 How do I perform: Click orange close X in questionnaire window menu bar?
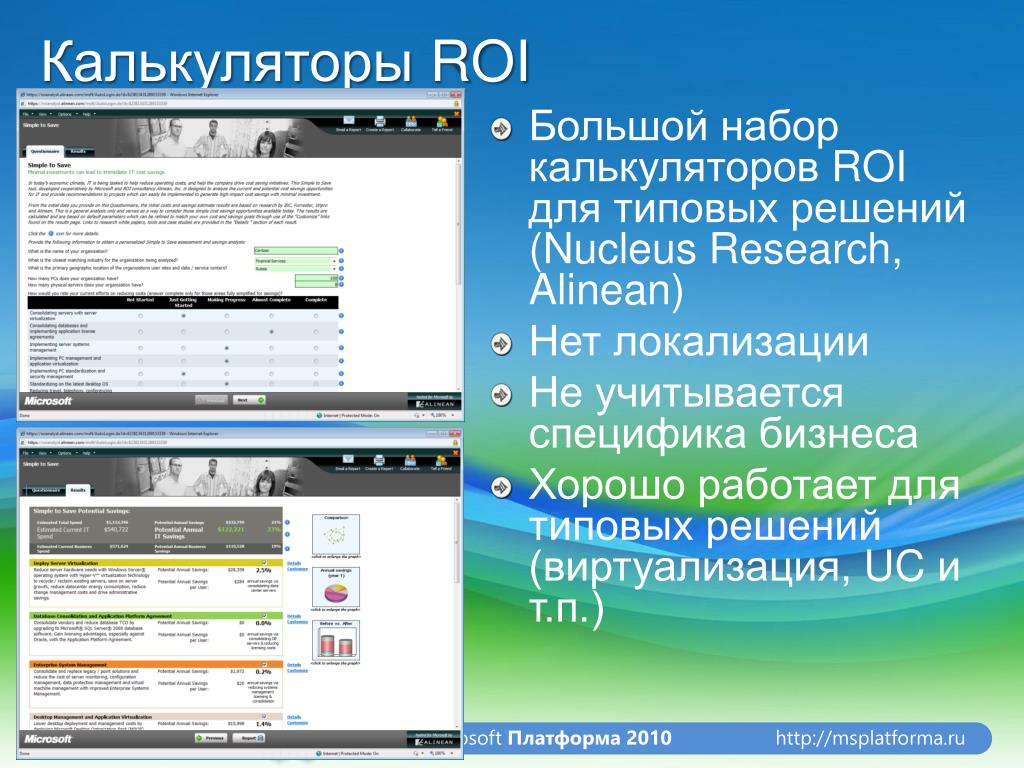click(456, 114)
